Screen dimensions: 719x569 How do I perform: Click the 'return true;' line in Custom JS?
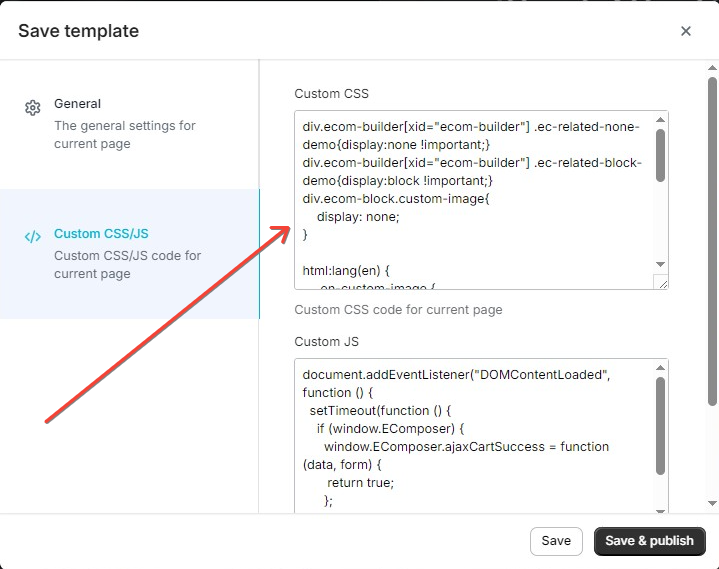[x=360, y=482]
